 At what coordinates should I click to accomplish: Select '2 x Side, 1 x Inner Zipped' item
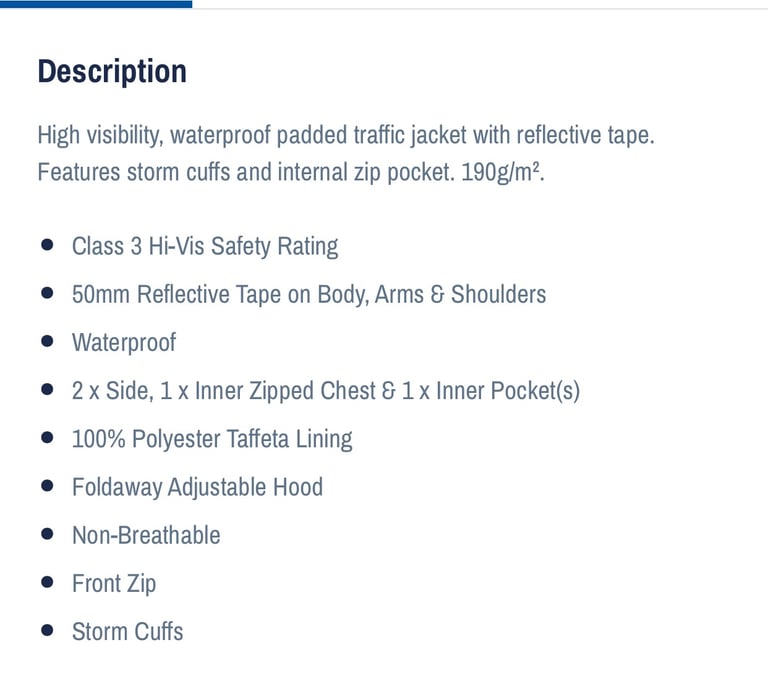[x=326, y=391]
